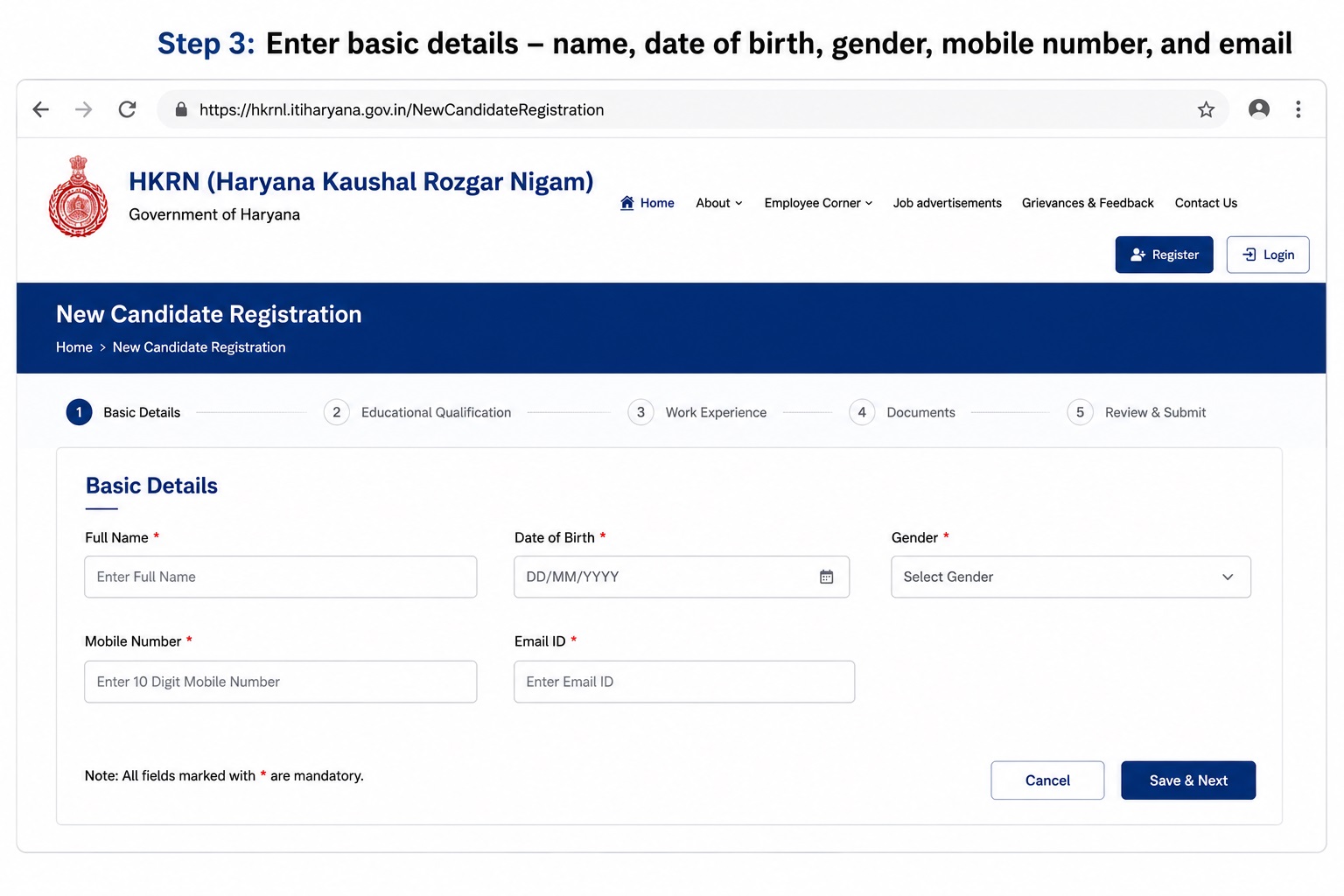Click the HKRN (Haryana Kaushal Rozgar Nigam) title

pos(361,181)
